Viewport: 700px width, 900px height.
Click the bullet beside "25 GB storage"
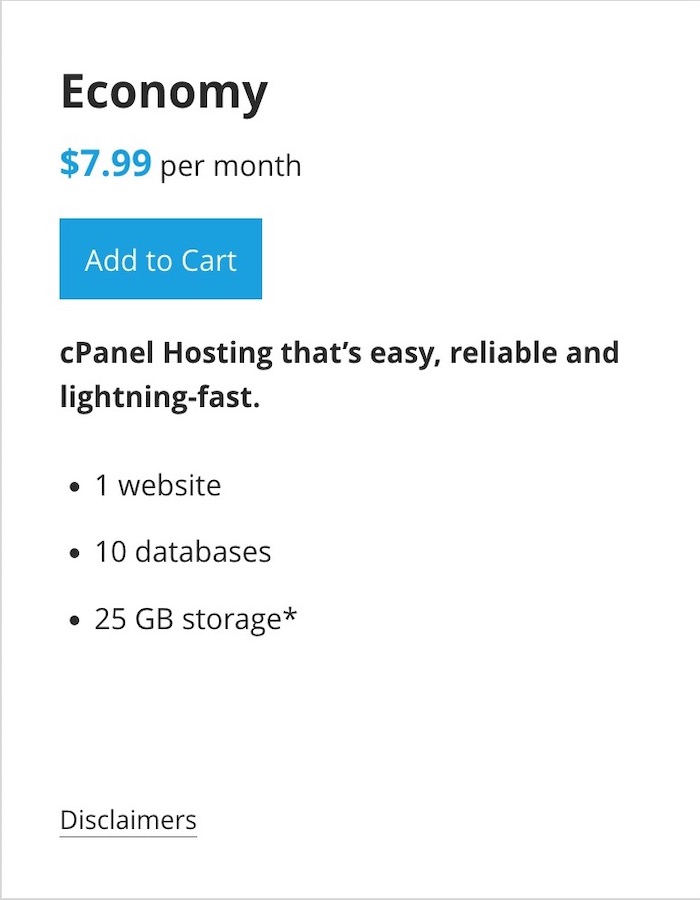click(74, 621)
